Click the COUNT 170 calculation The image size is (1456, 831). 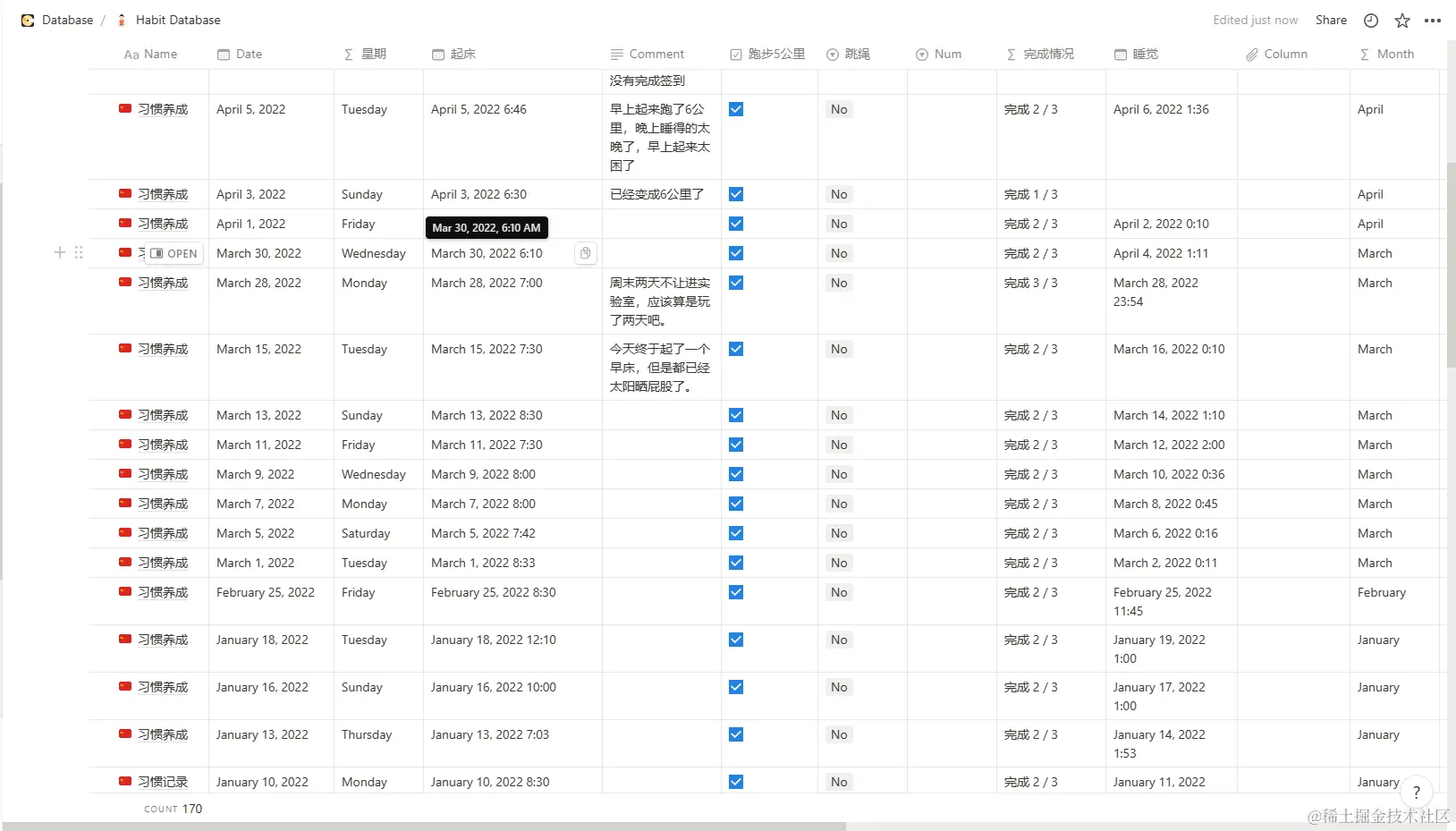coord(174,809)
